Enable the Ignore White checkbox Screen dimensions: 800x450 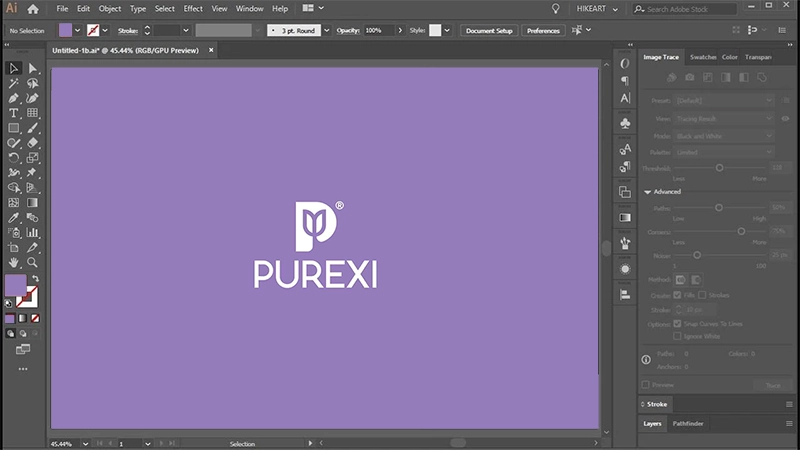point(677,336)
